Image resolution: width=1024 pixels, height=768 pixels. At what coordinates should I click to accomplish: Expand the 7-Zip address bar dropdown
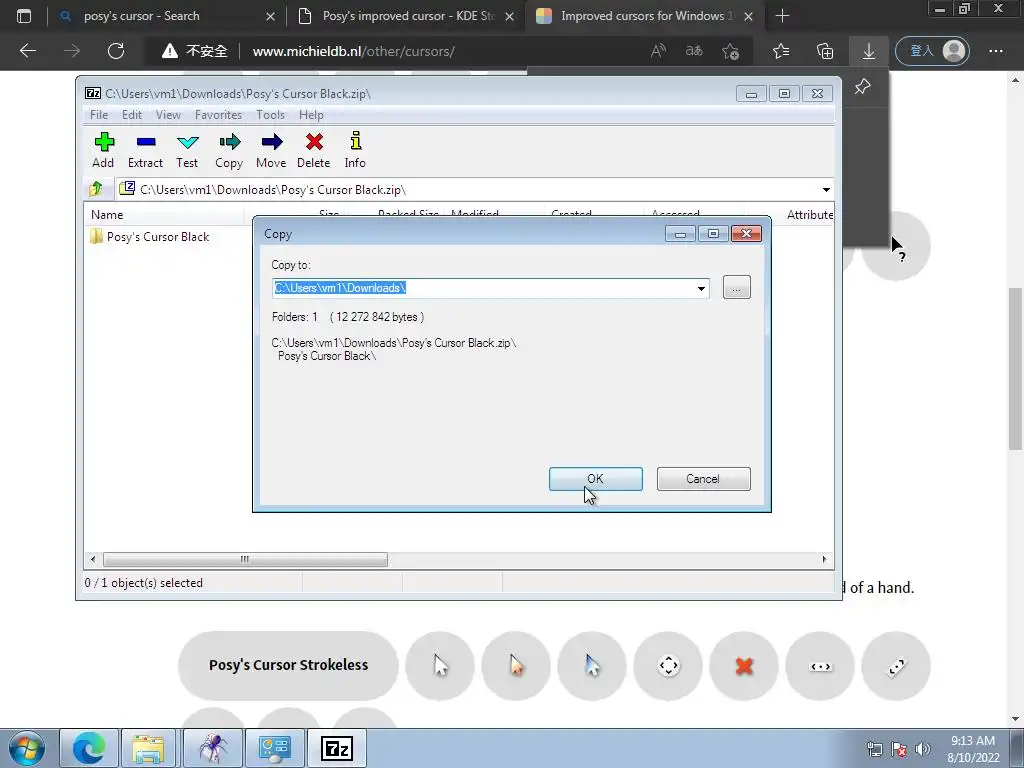click(x=826, y=190)
